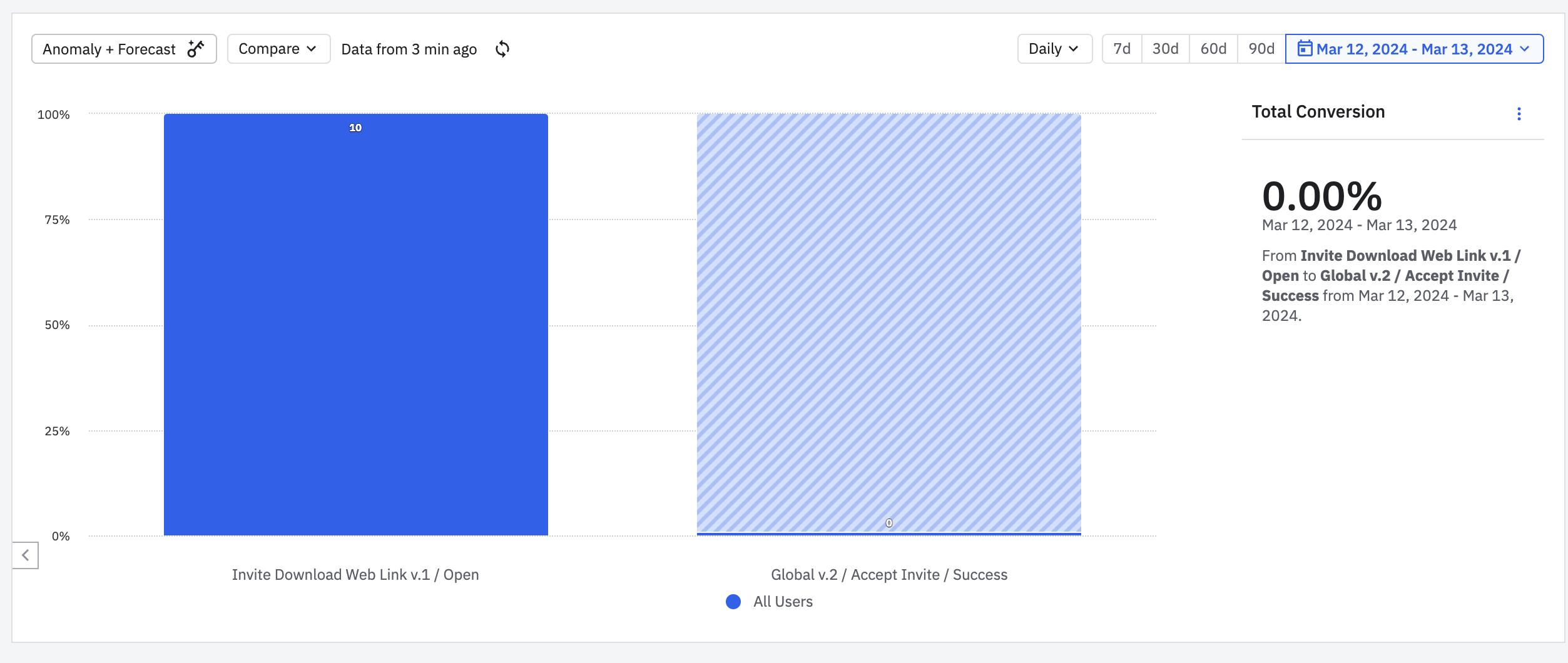1568x663 pixels.
Task: Expand the Mar 12 - Mar 13 date picker chevron
Action: [x=1525, y=49]
